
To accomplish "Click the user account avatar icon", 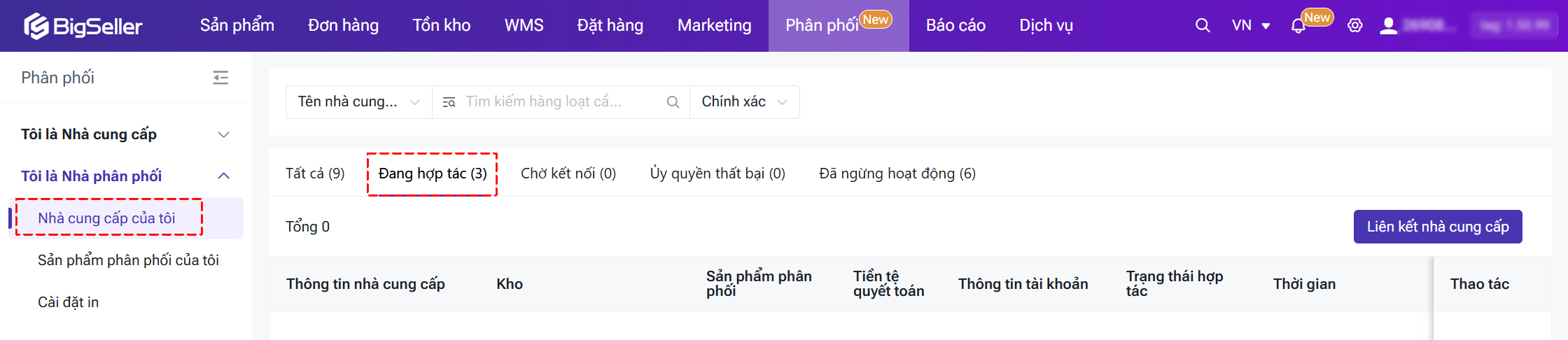I will coord(1388,26).
